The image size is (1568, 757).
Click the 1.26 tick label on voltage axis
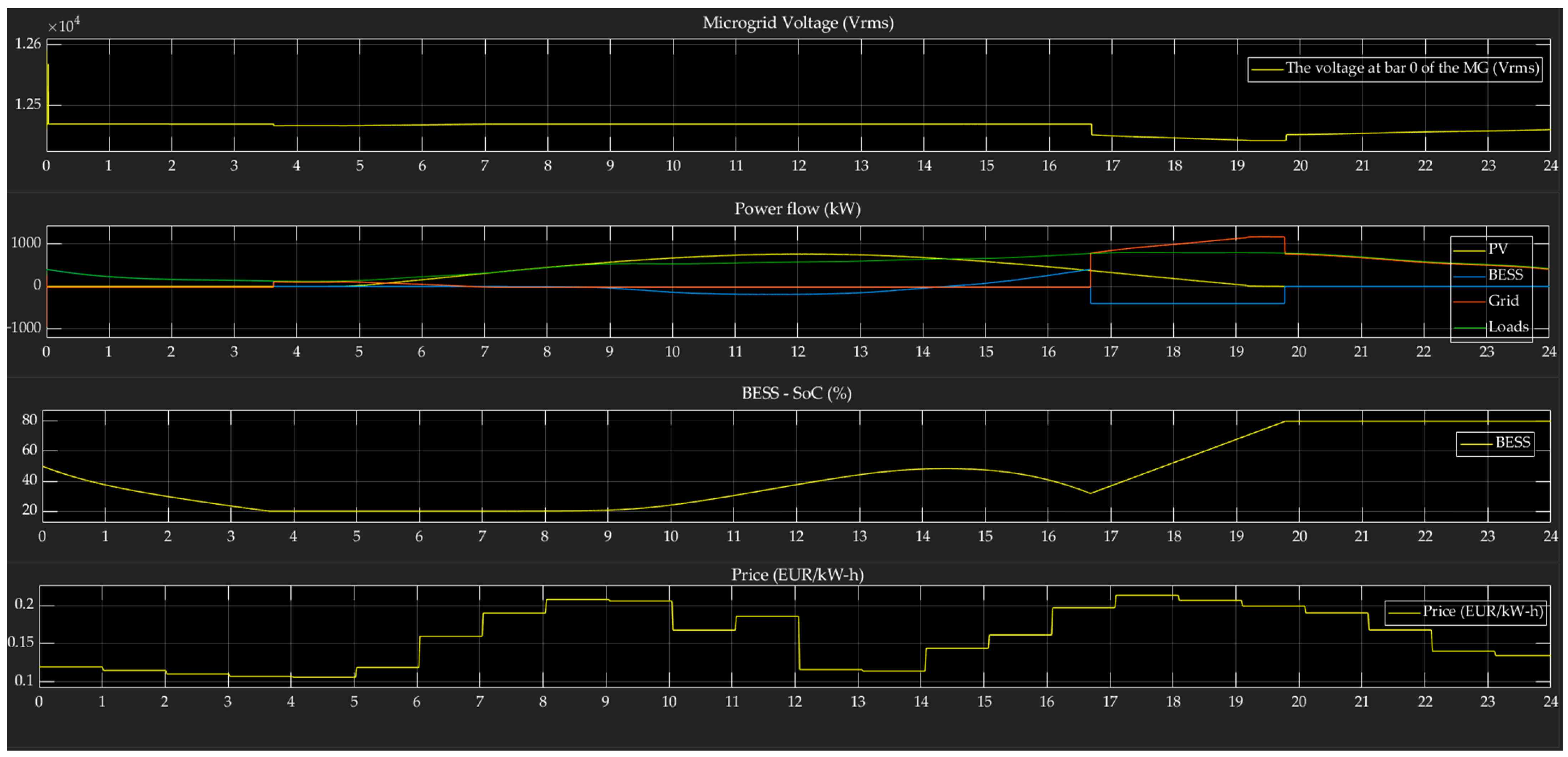(x=28, y=44)
